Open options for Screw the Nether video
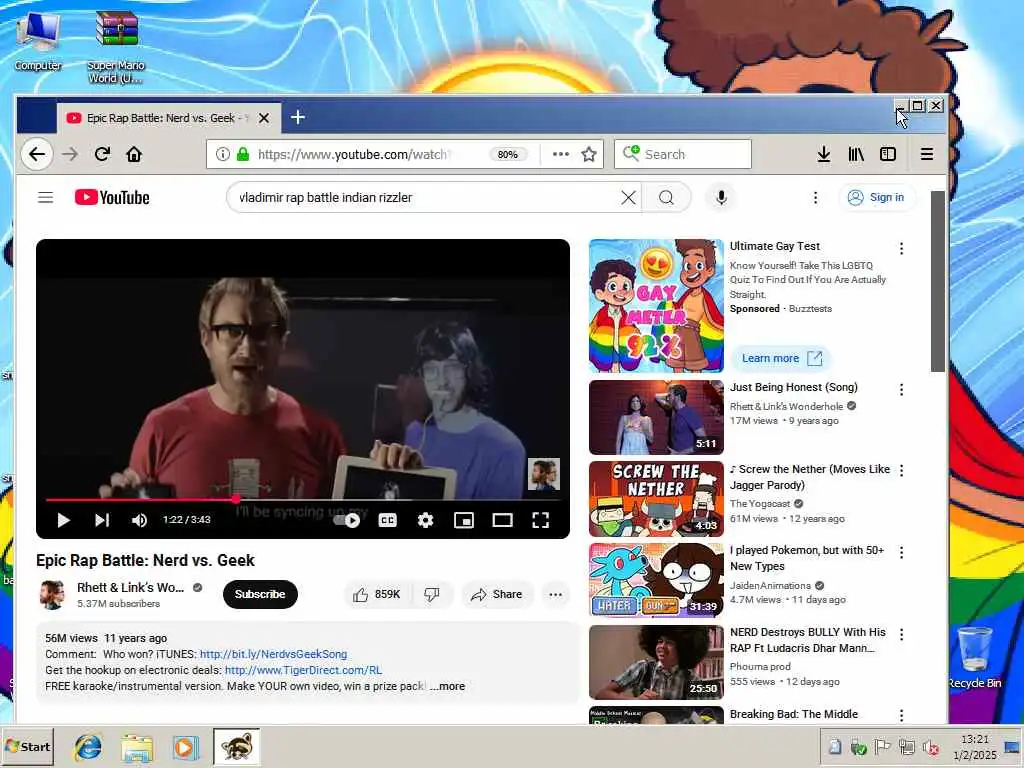The height and width of the screenshot is (768, 1024). coord(901,471)
